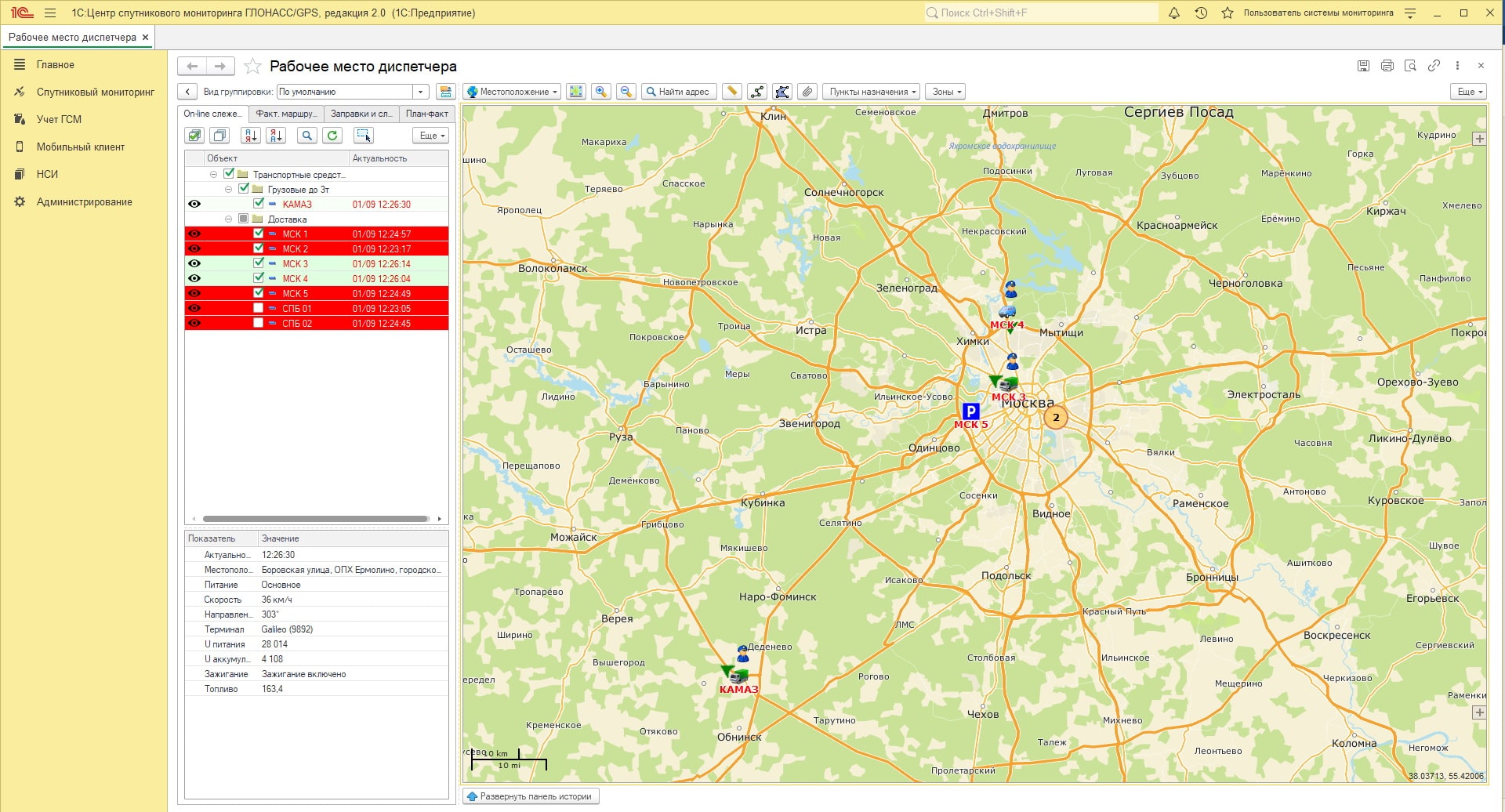
Task: Toggle the Транспортные средства checkbox
Action: (229, 174)
